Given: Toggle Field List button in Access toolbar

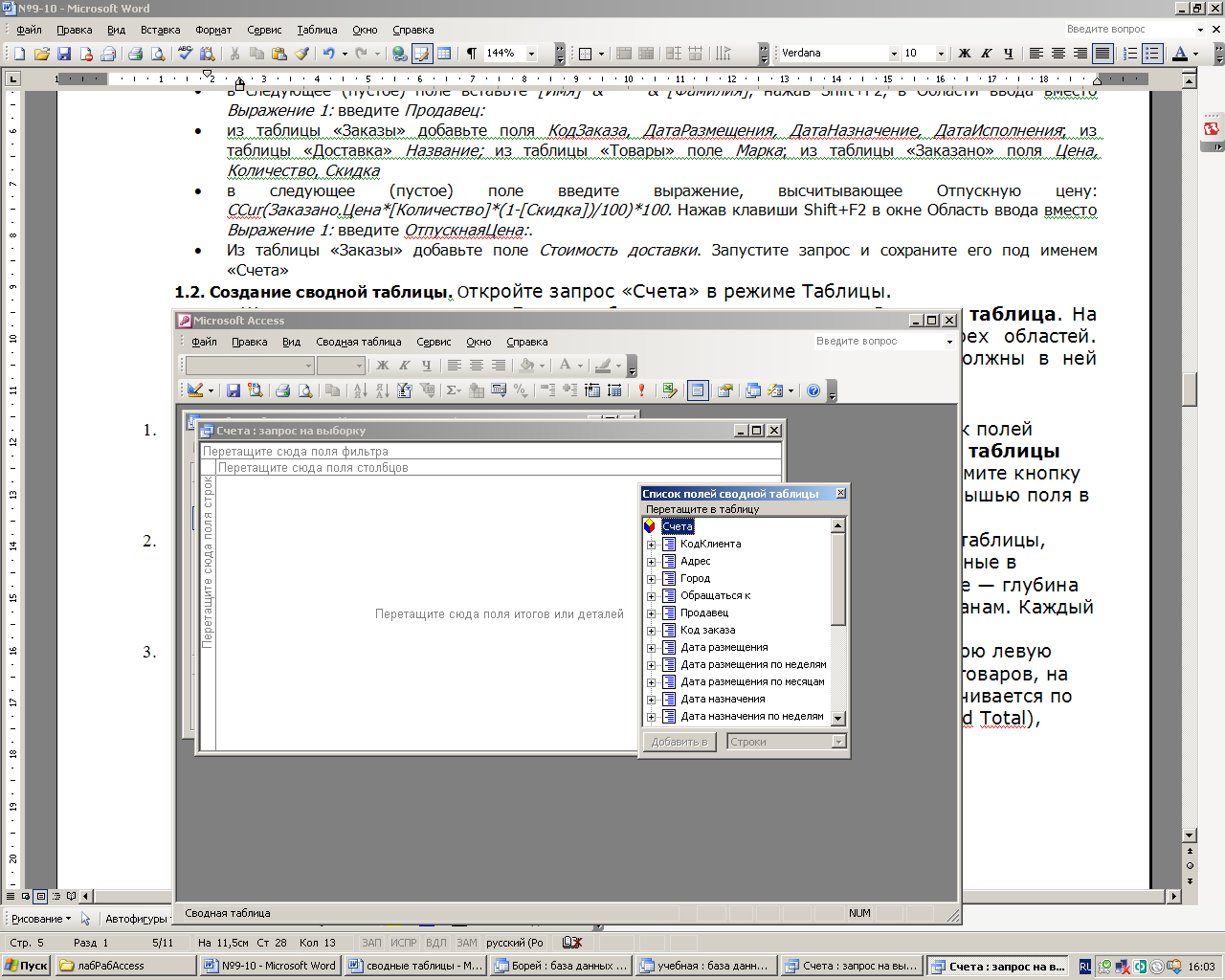Looking at the screenshot, I should [x=698, y=390].
